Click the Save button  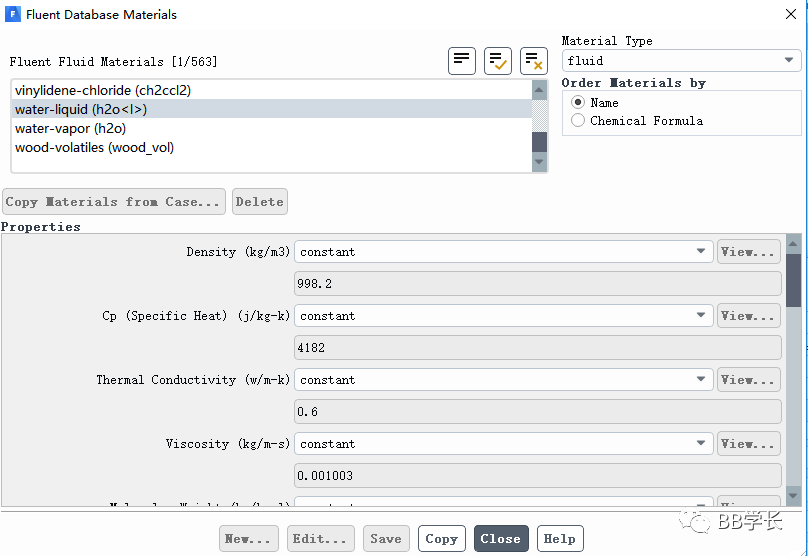[x=386, y=538]
